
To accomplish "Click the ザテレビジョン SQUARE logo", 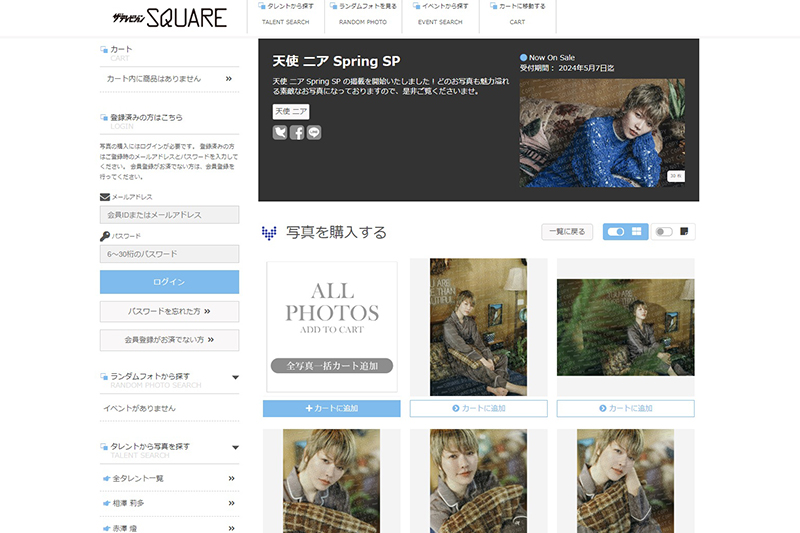I will 169,17.
